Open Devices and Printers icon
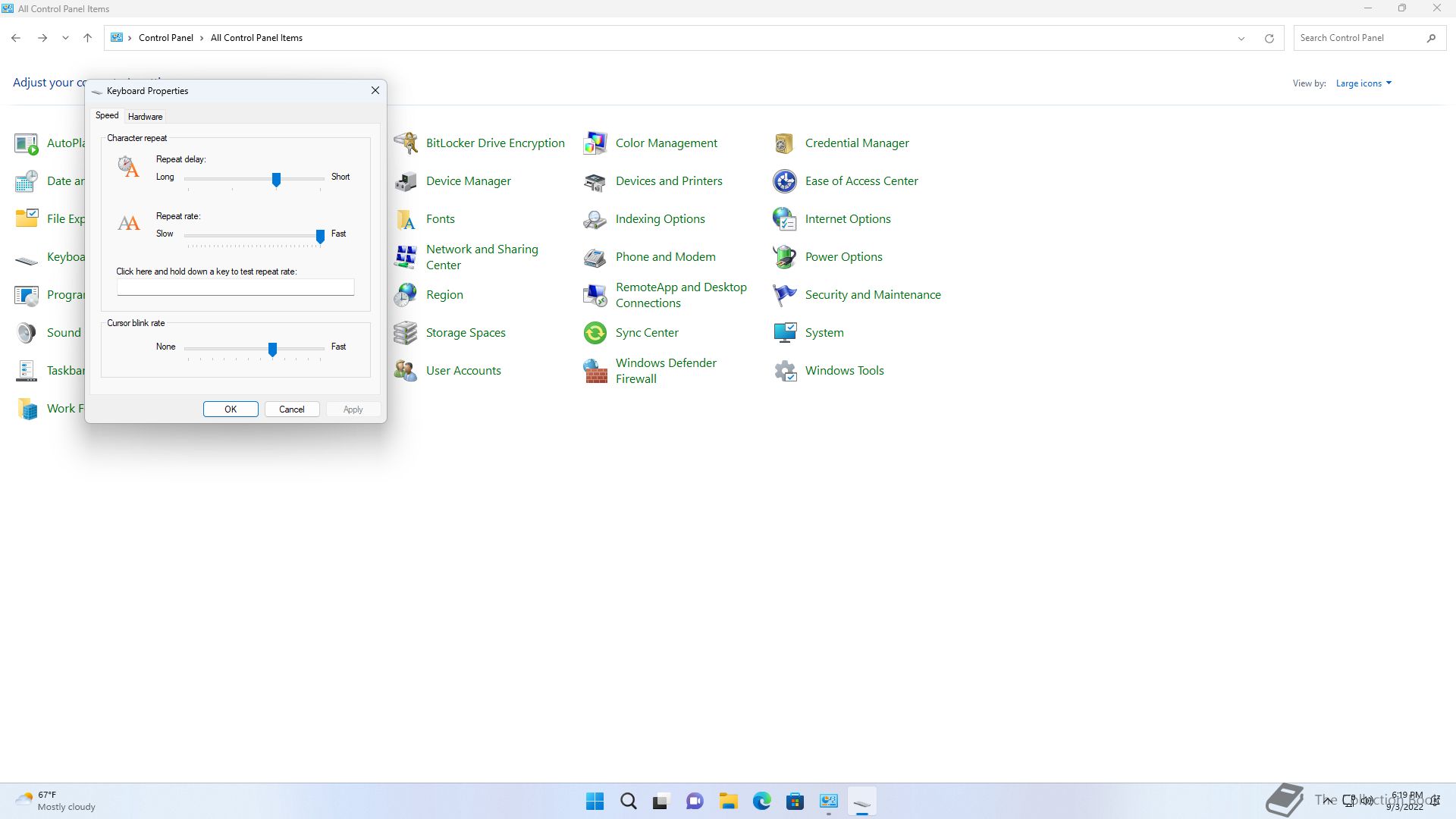 (x=595, y=181)
